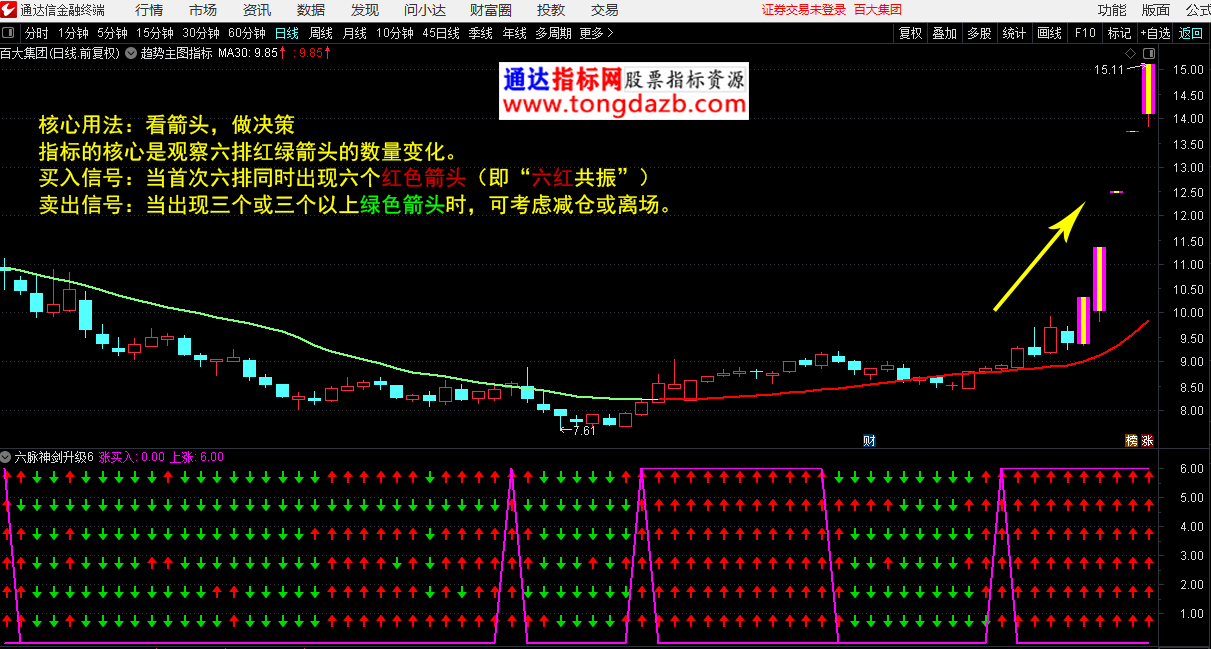Open the 资讯 menu

tap(257, 10)
